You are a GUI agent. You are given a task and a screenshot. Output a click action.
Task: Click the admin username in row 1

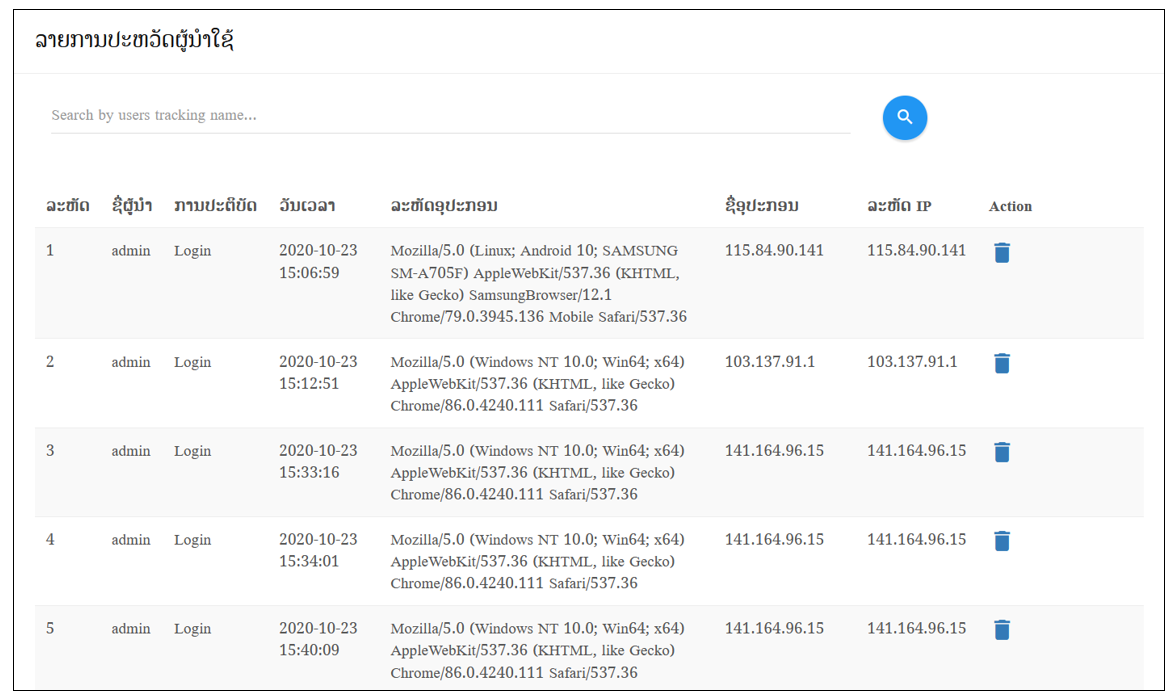pyautogui.click(x=131, y=251)
